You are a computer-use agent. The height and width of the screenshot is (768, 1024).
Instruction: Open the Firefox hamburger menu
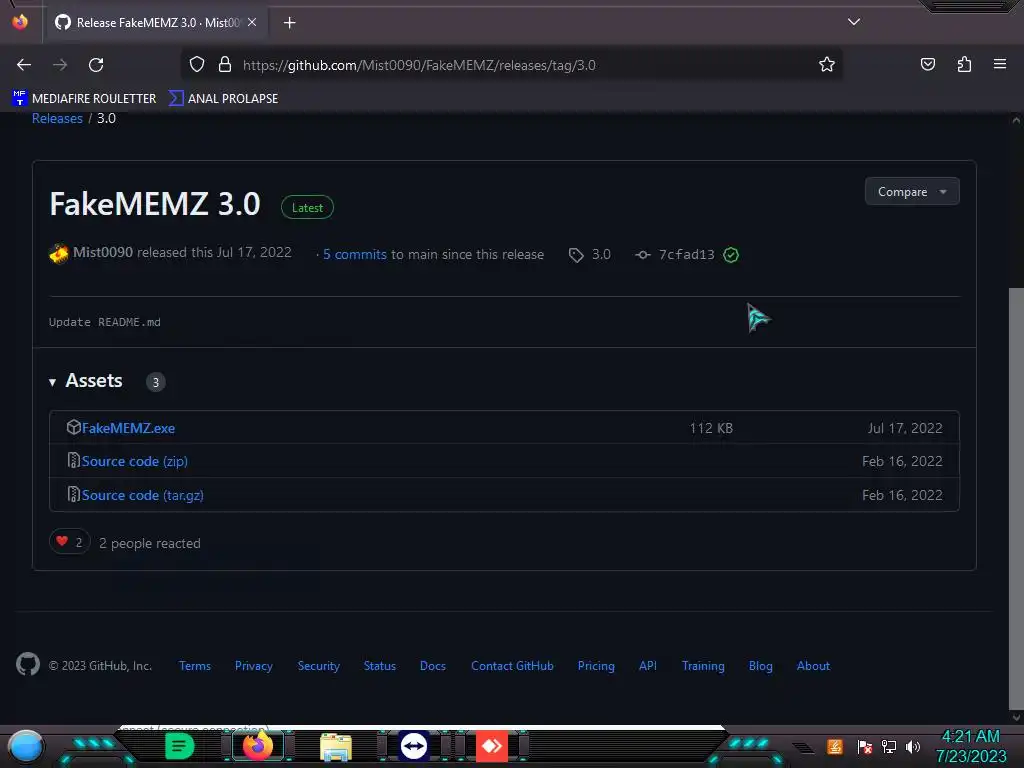999,64
